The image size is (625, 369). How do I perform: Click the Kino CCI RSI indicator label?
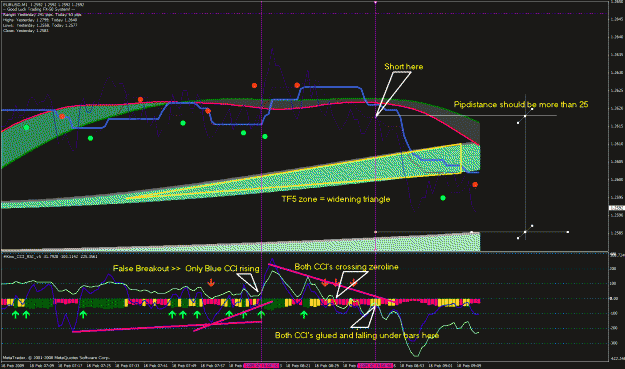coord(50,257)
